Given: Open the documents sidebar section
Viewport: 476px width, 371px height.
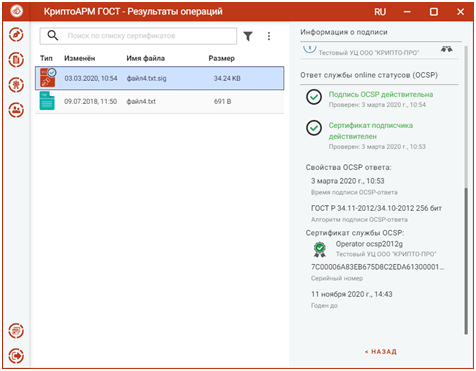Looking at the screenshot, I should tap(16, 60).
